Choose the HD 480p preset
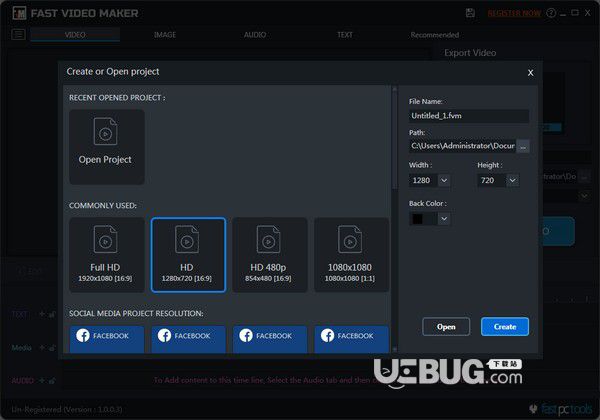Image resolution: width=600 pixels, height=420 pixels. [x=270, y=255]
